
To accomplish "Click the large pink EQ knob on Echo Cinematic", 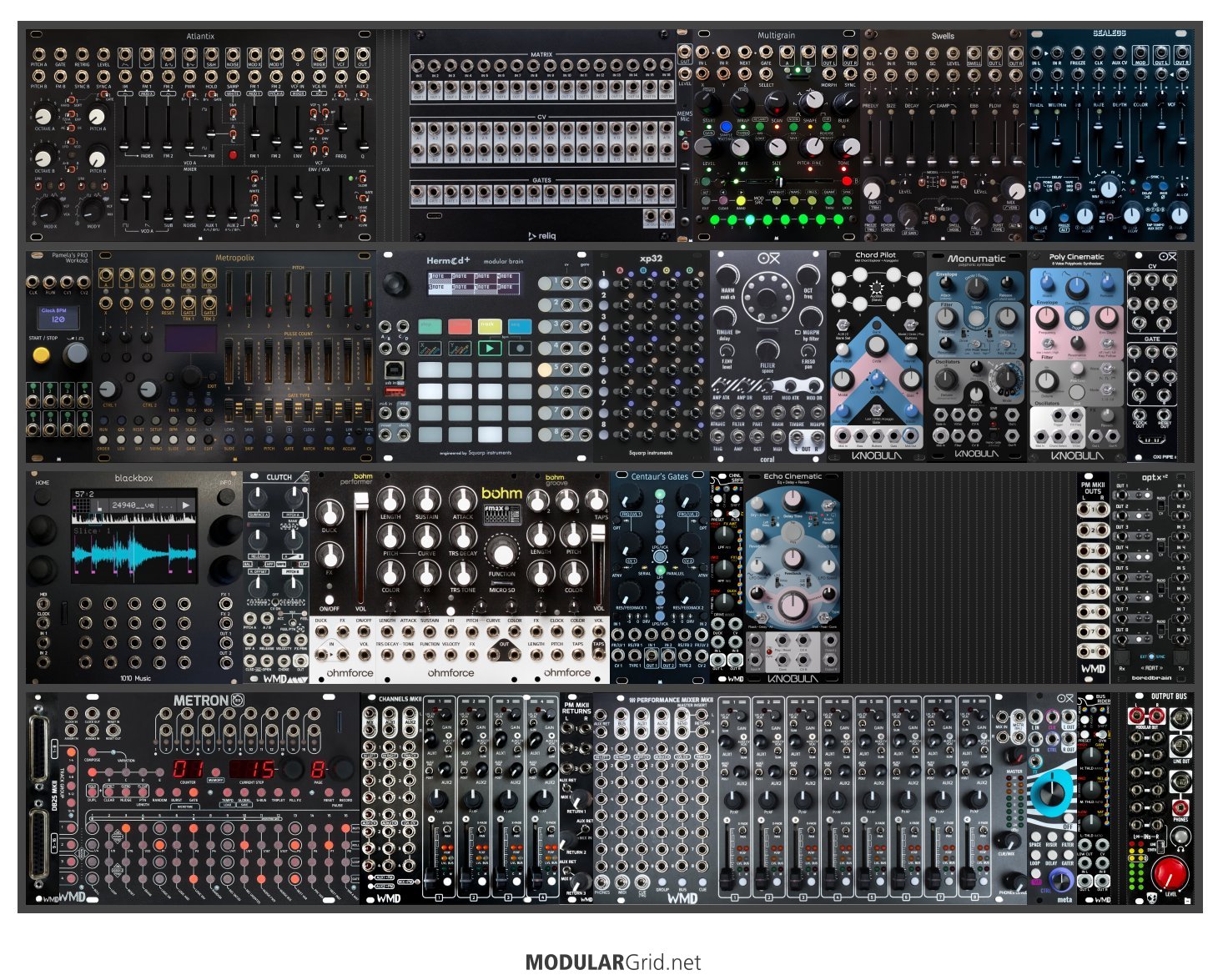I will coord(793,605).
